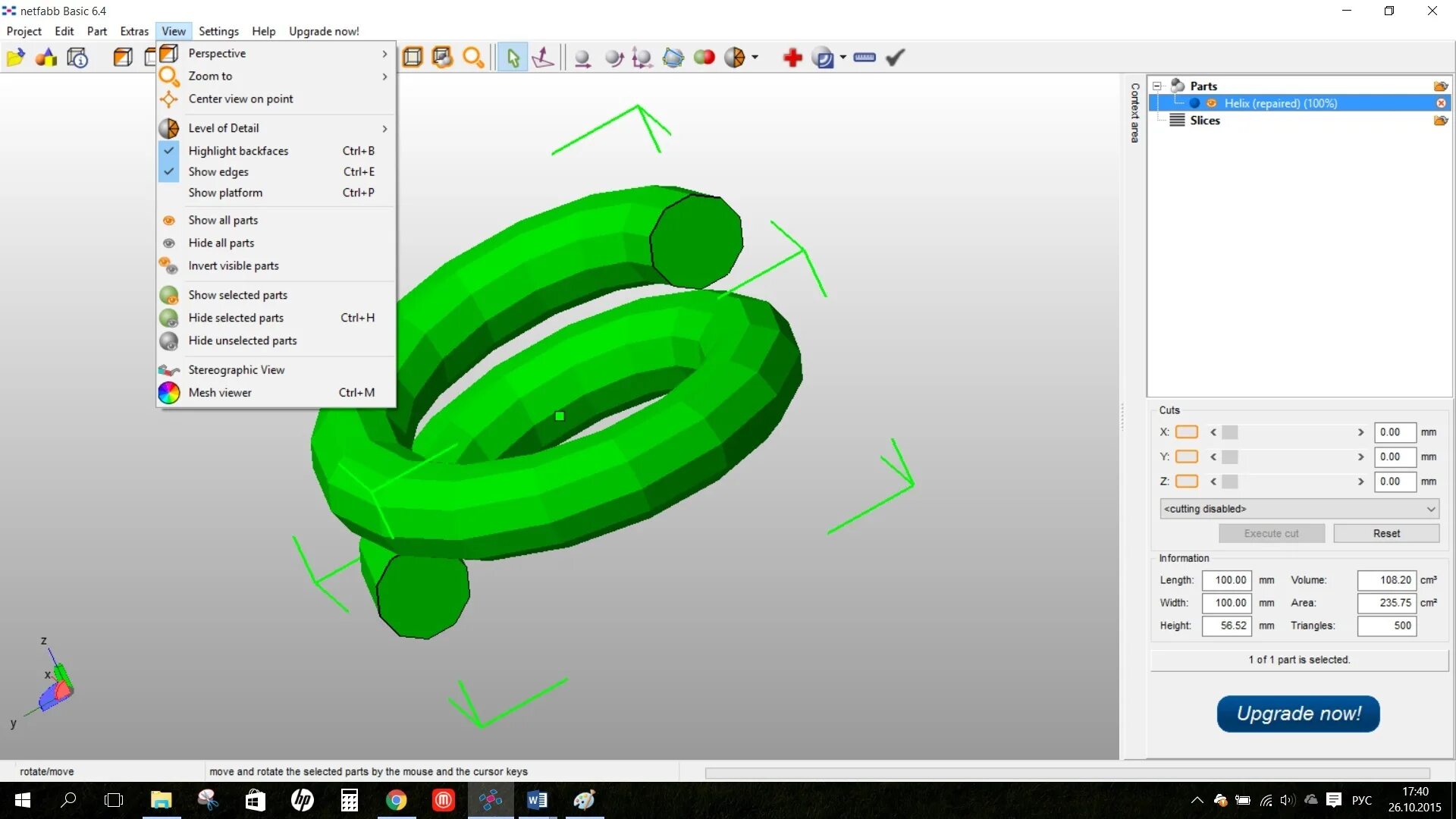Click the red-green boolean spheres icon
This screenshot has width=1456, height=819.
pyautogui.click(x=704, y=58)
